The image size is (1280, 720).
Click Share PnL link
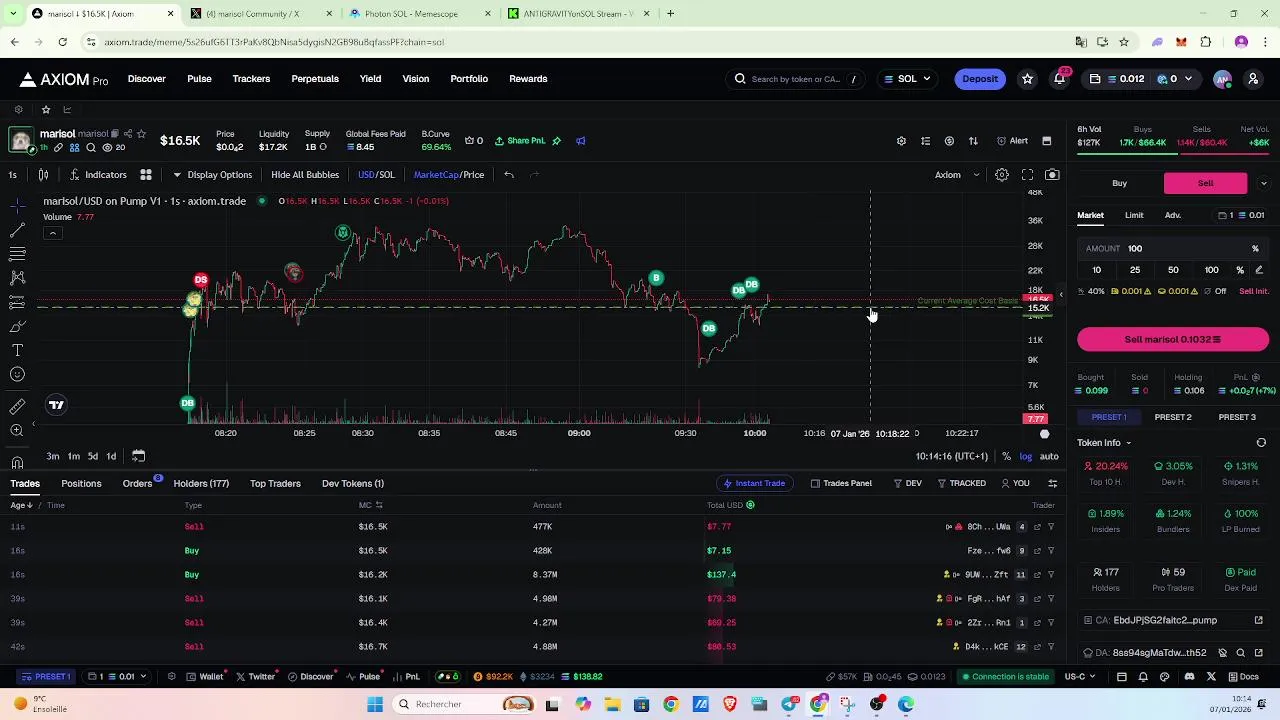point(520,141)
